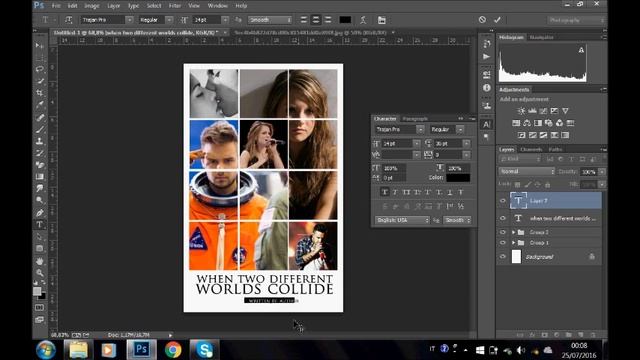Hide the Layer 7 text layer
Screen dimensions: 640x360
pos(502,200)
